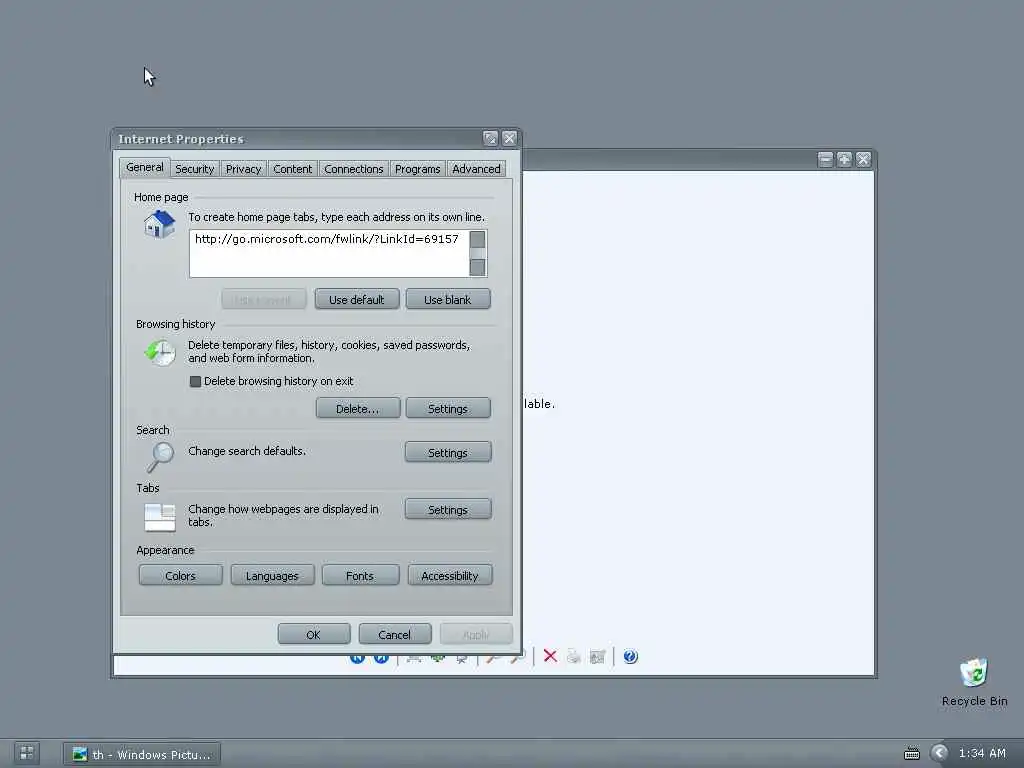The image size is (1024, 768).
Task: Click the help button in the Internet Properties title bar
Action: [x=490, y=138]
